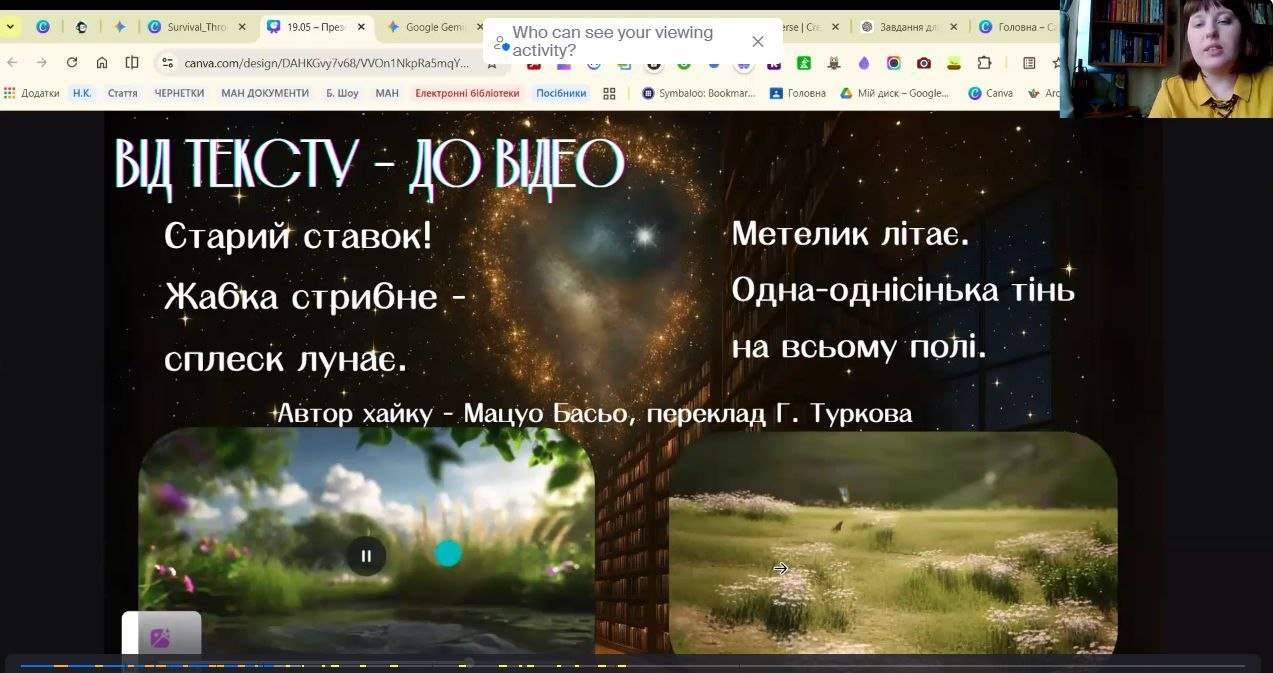Go forward to the next page

42,62
